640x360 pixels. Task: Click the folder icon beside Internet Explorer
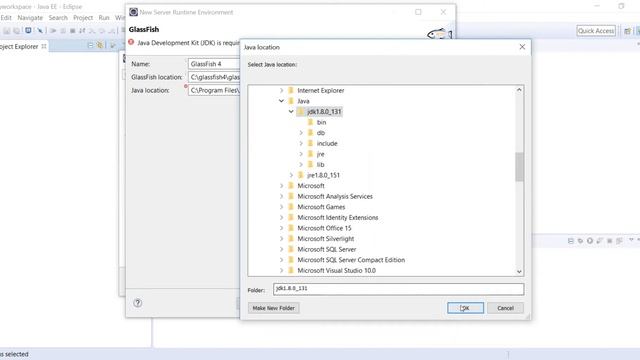(x=291, y=90)
